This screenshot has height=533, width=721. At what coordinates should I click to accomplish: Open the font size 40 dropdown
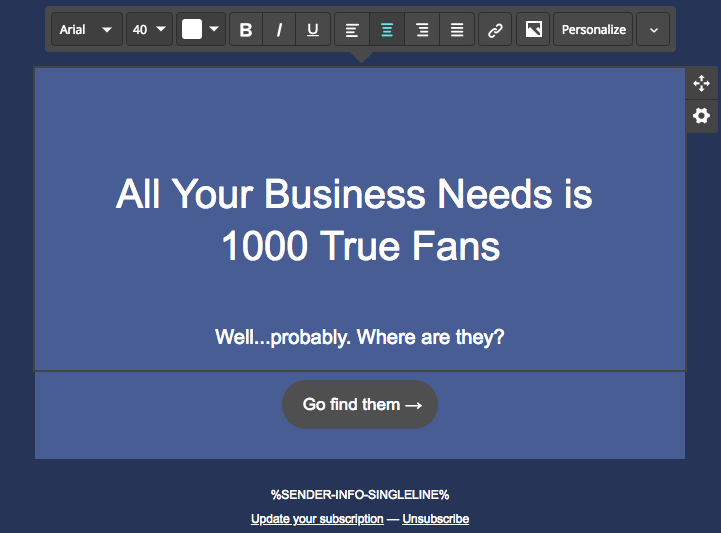click(149, 30)
